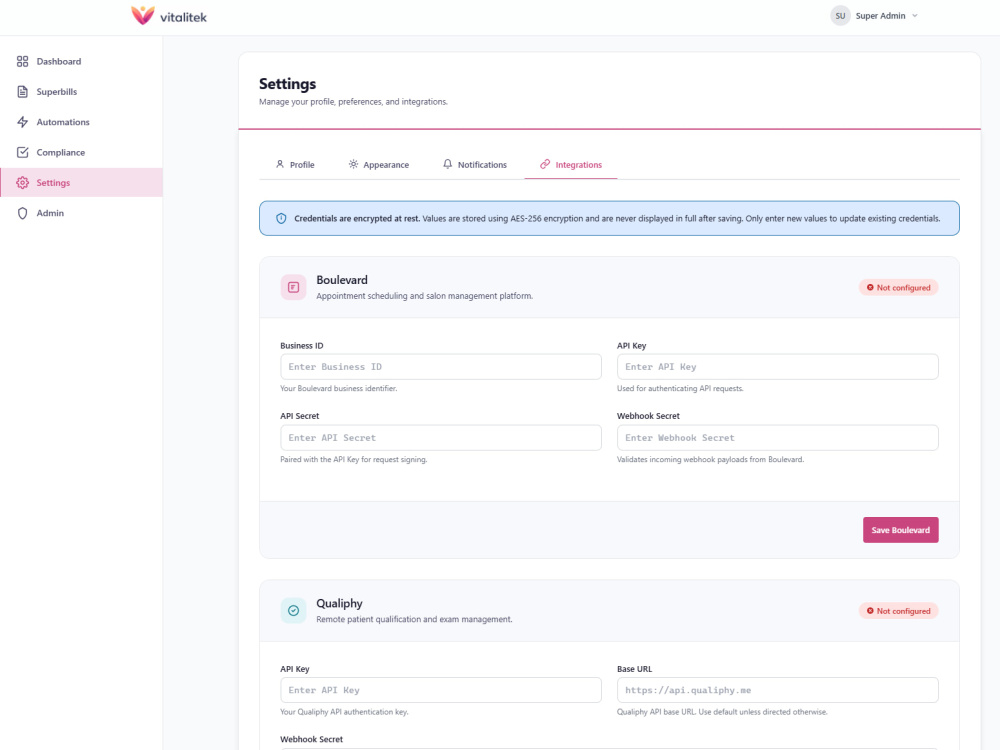This screenshot has width=1000, height=750.
Task: Switch to the Appearance tab
Action: [x=379, y=165]
